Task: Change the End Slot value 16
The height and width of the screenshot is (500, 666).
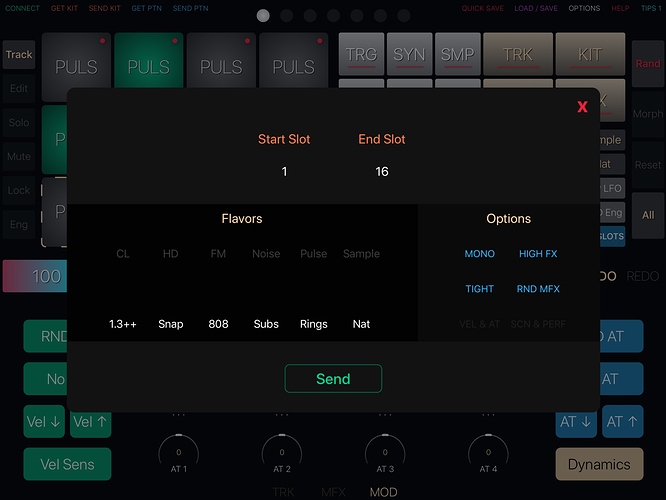Action: point(382,172)
